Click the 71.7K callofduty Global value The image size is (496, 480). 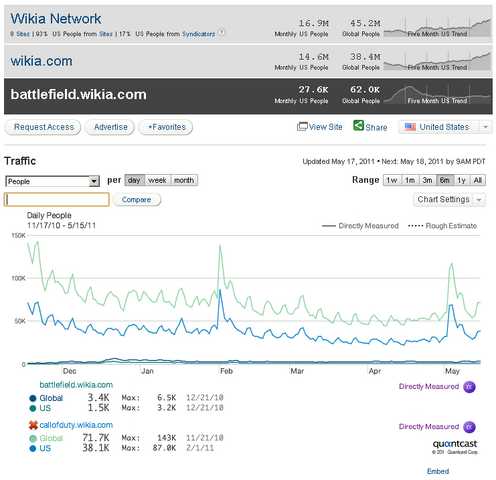(96, 438)
